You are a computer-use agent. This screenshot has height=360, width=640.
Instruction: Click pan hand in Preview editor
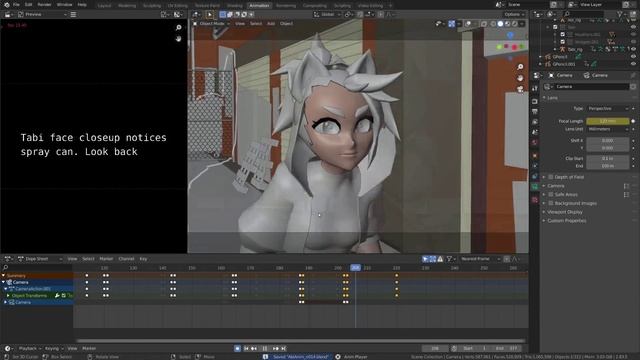tap(178, 38)
